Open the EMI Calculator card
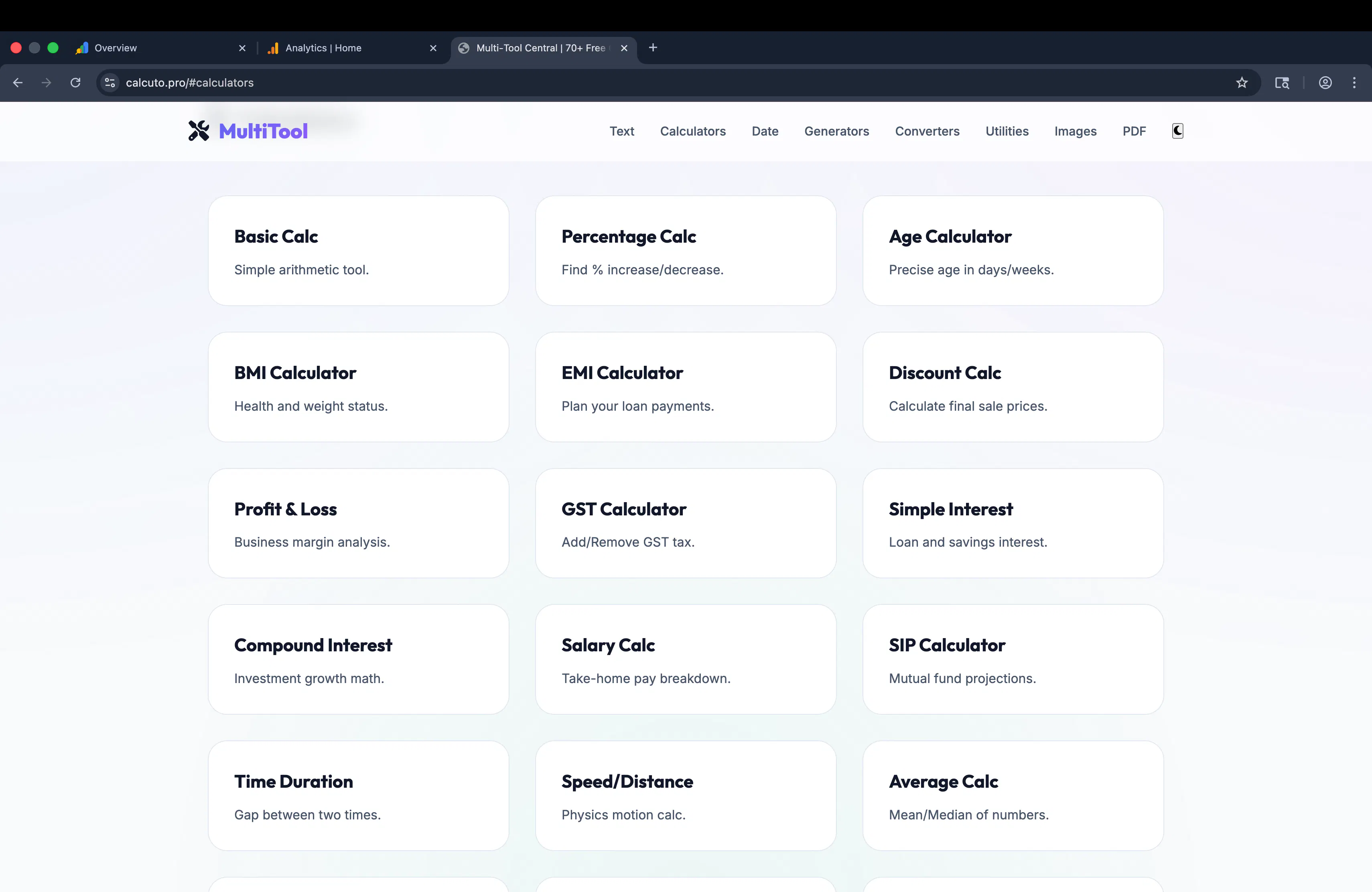 pyautogui.click(x=686, y=387)
